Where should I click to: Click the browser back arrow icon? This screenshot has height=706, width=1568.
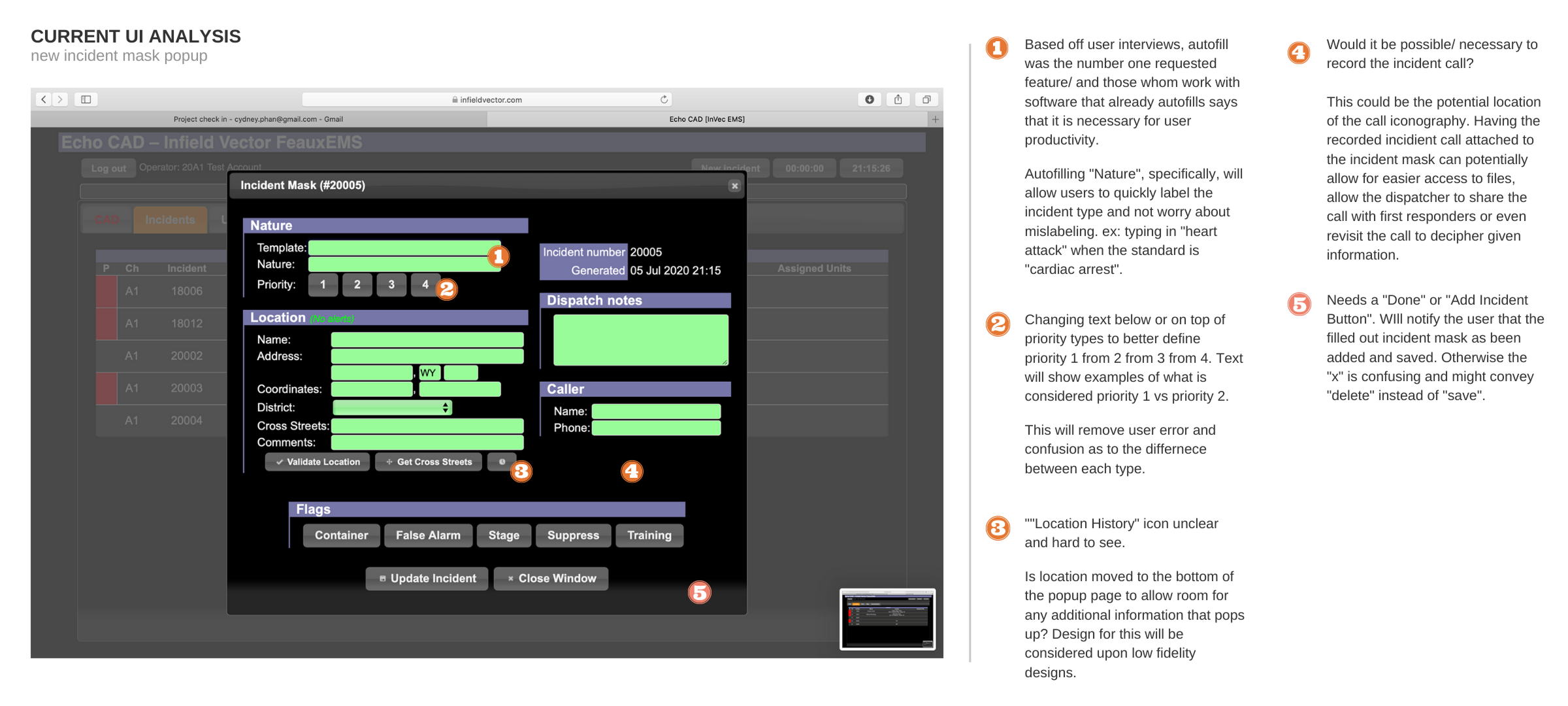44,99
